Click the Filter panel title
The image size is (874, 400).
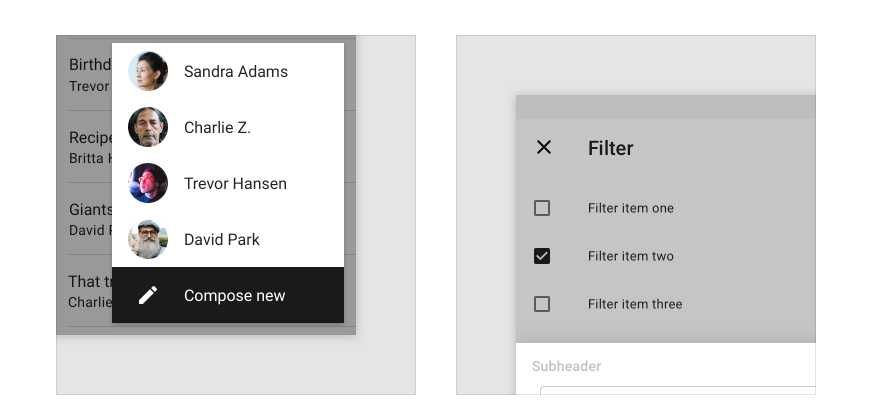[x=610, y=148]
